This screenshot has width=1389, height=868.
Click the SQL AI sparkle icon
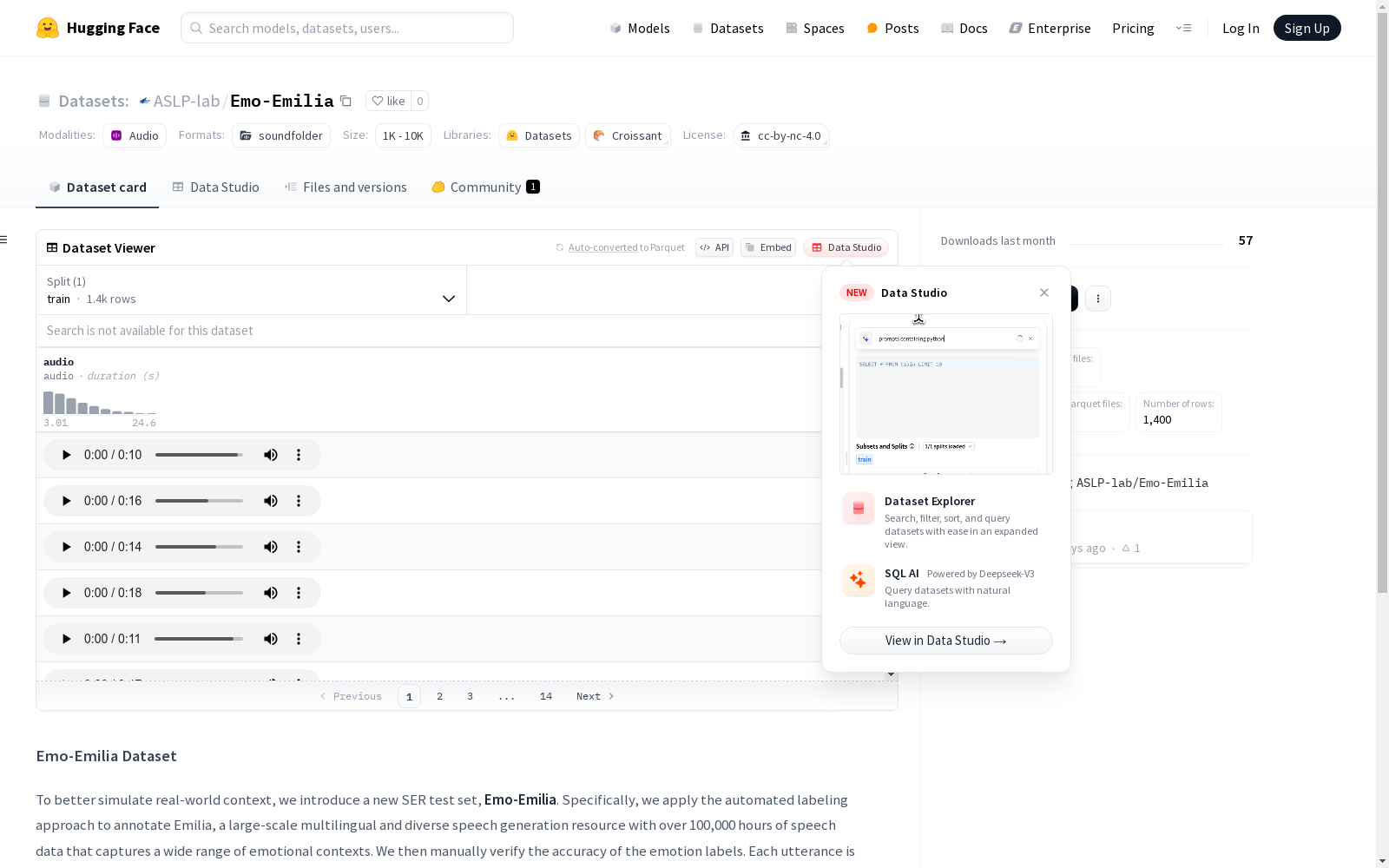click(x=859, y=581)
